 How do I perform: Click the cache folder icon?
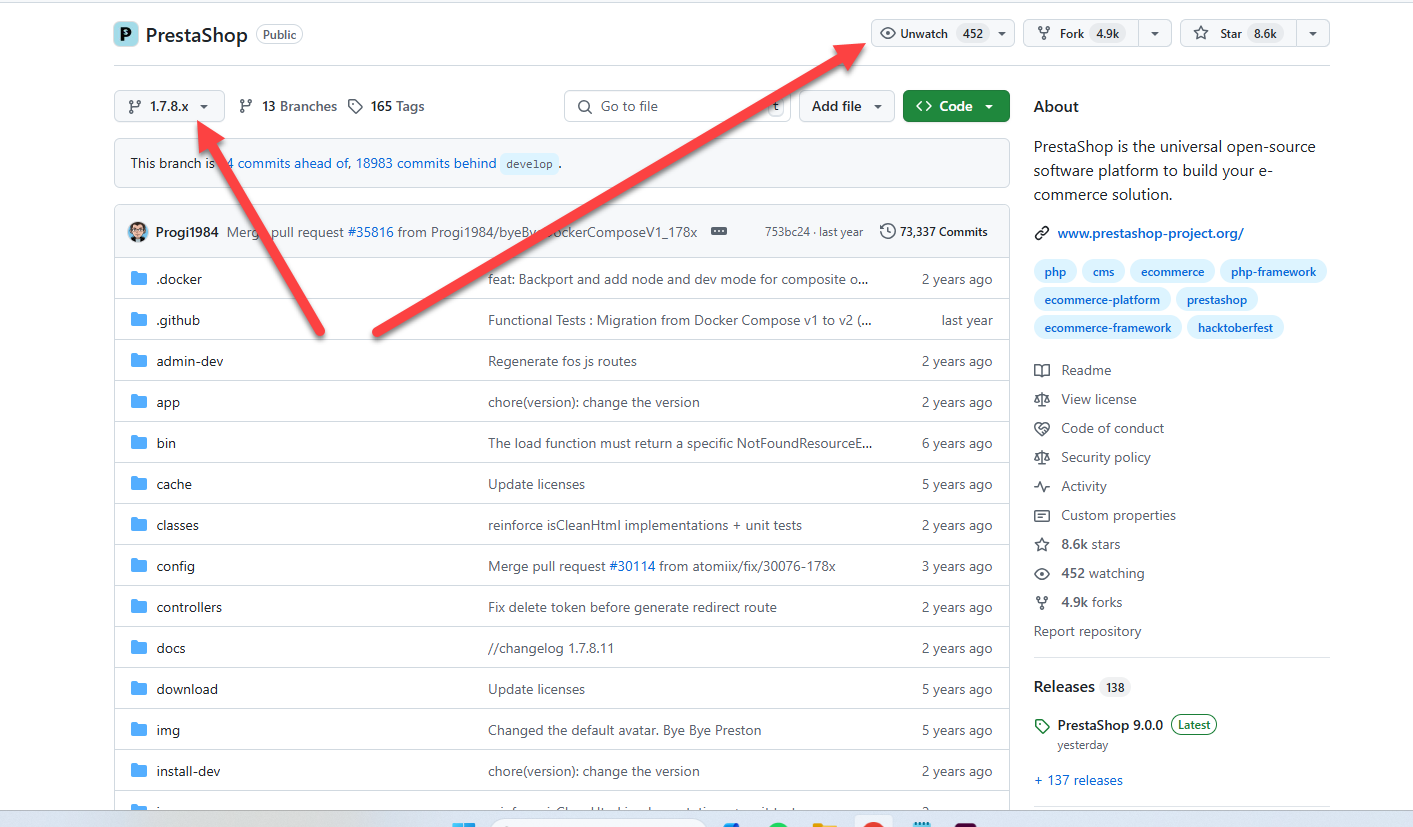click(139, 484)
